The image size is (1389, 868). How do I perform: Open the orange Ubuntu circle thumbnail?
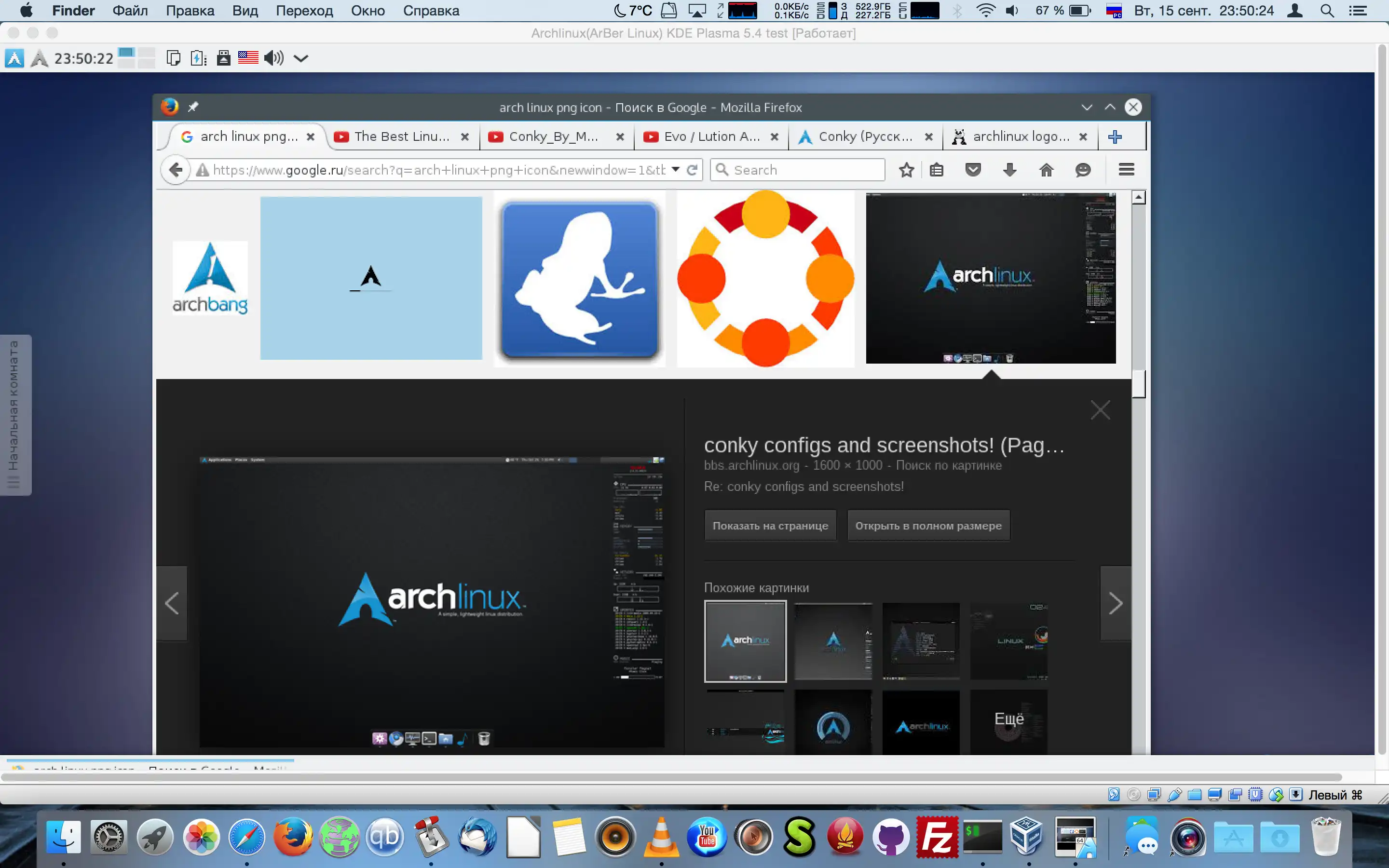[766, 279]
